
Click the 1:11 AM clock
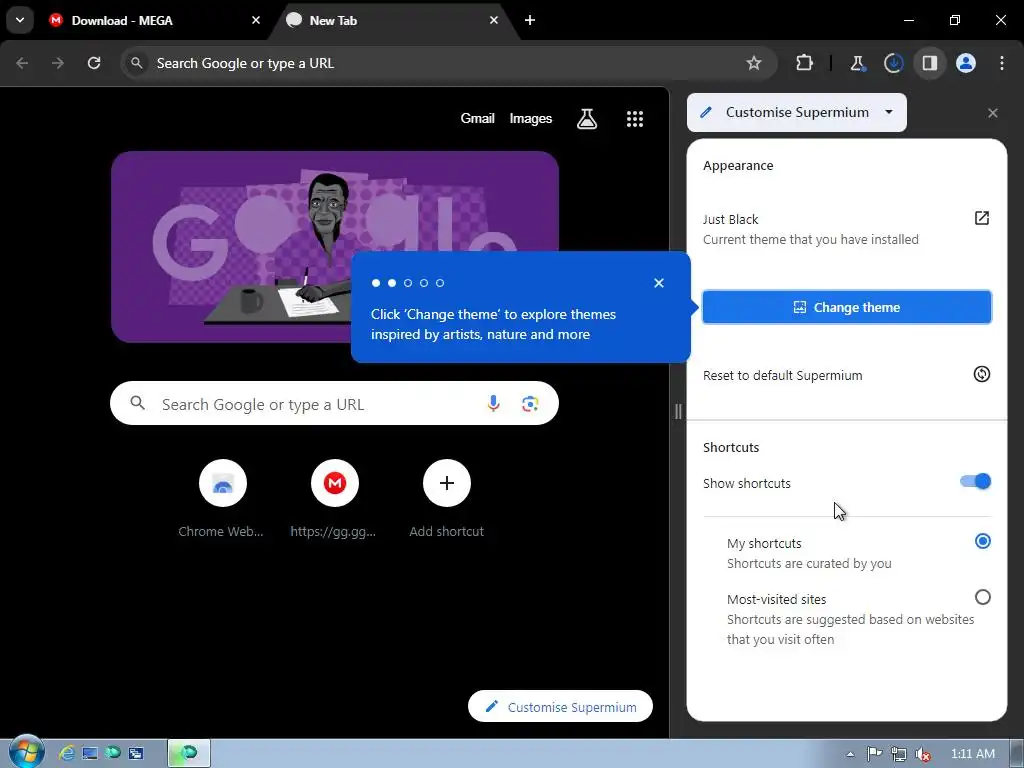972,754
